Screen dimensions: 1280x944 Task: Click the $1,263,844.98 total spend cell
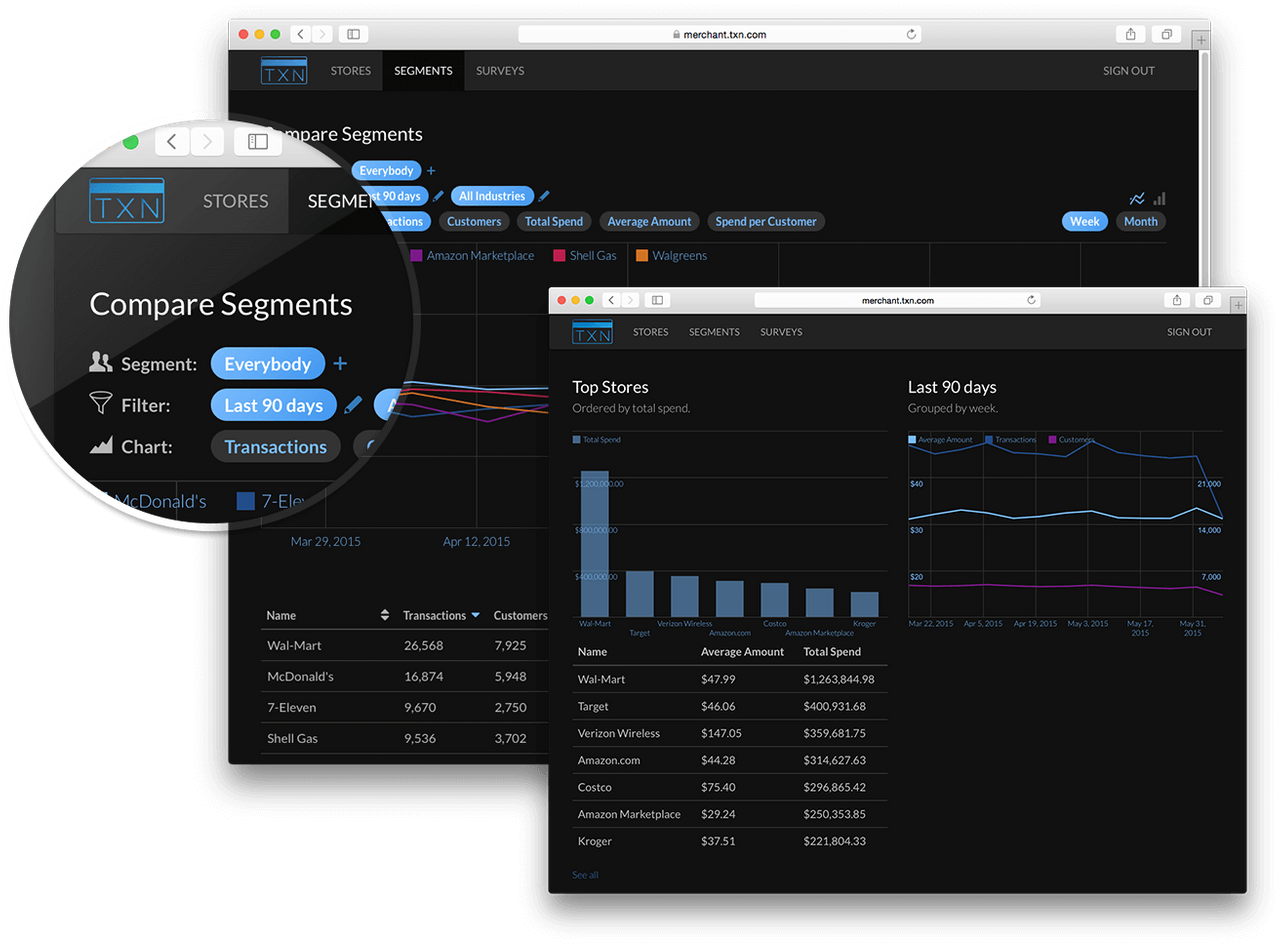839,679
